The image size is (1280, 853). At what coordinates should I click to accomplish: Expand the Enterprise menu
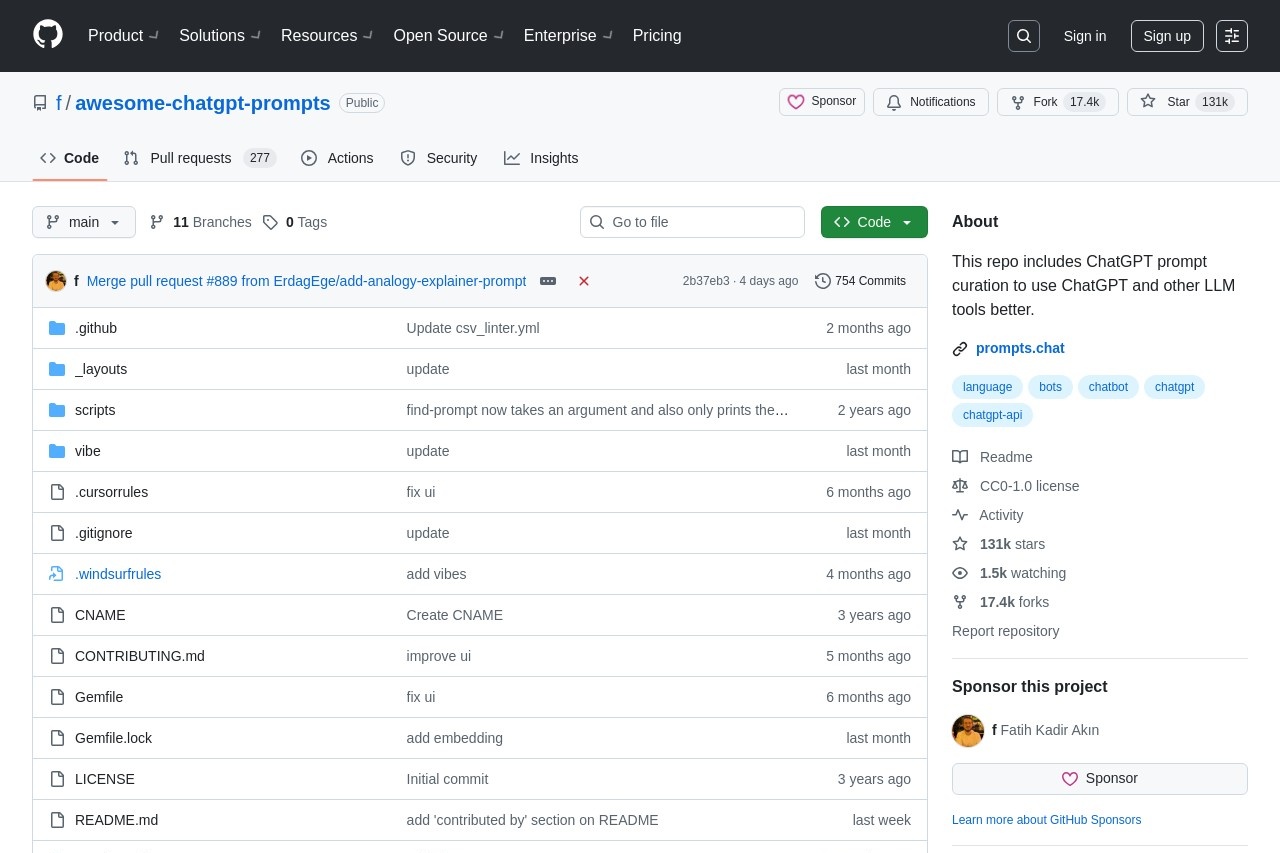tap(568, 36)
